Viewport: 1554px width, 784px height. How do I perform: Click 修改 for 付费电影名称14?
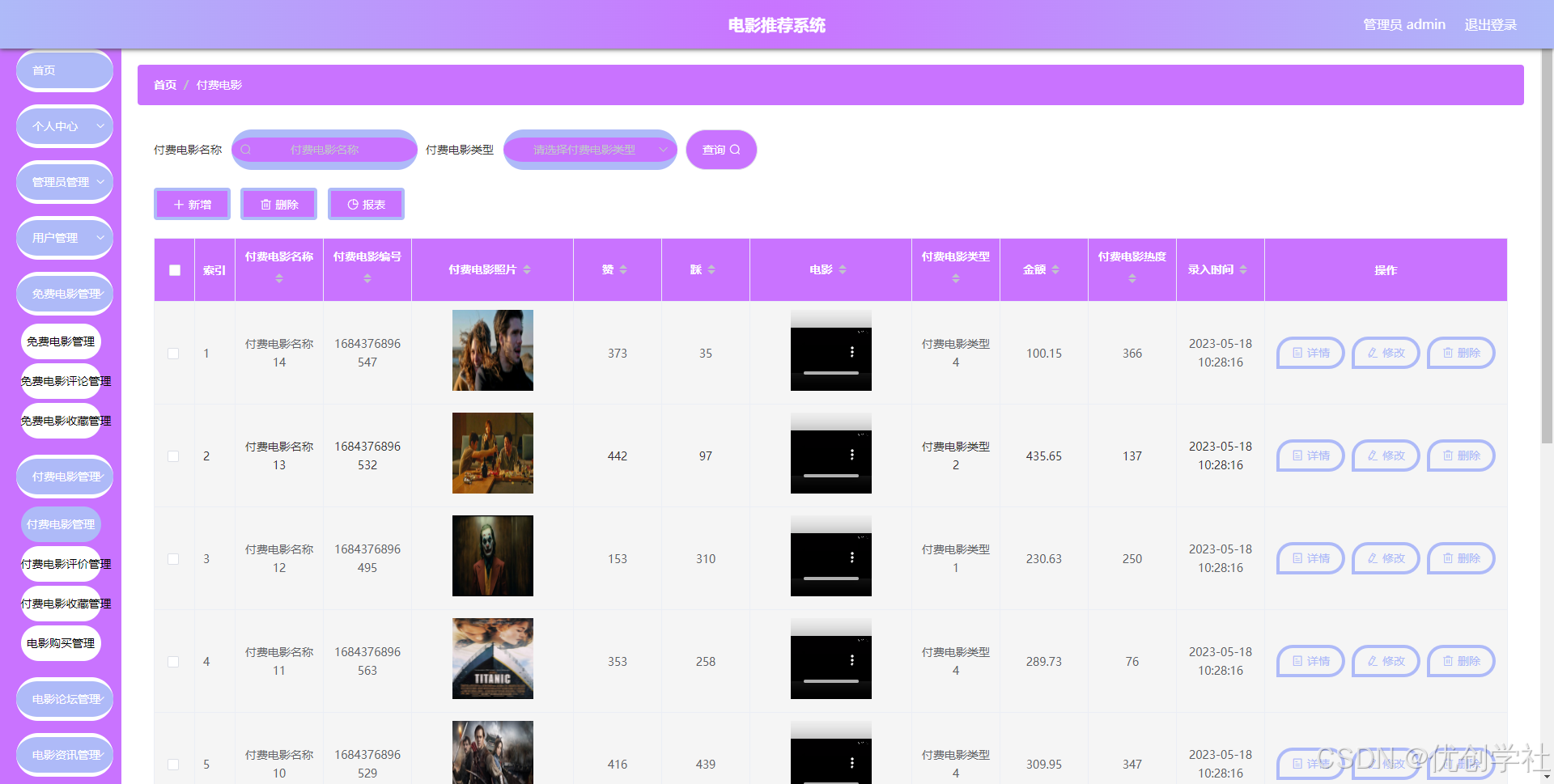(1386, 353)
